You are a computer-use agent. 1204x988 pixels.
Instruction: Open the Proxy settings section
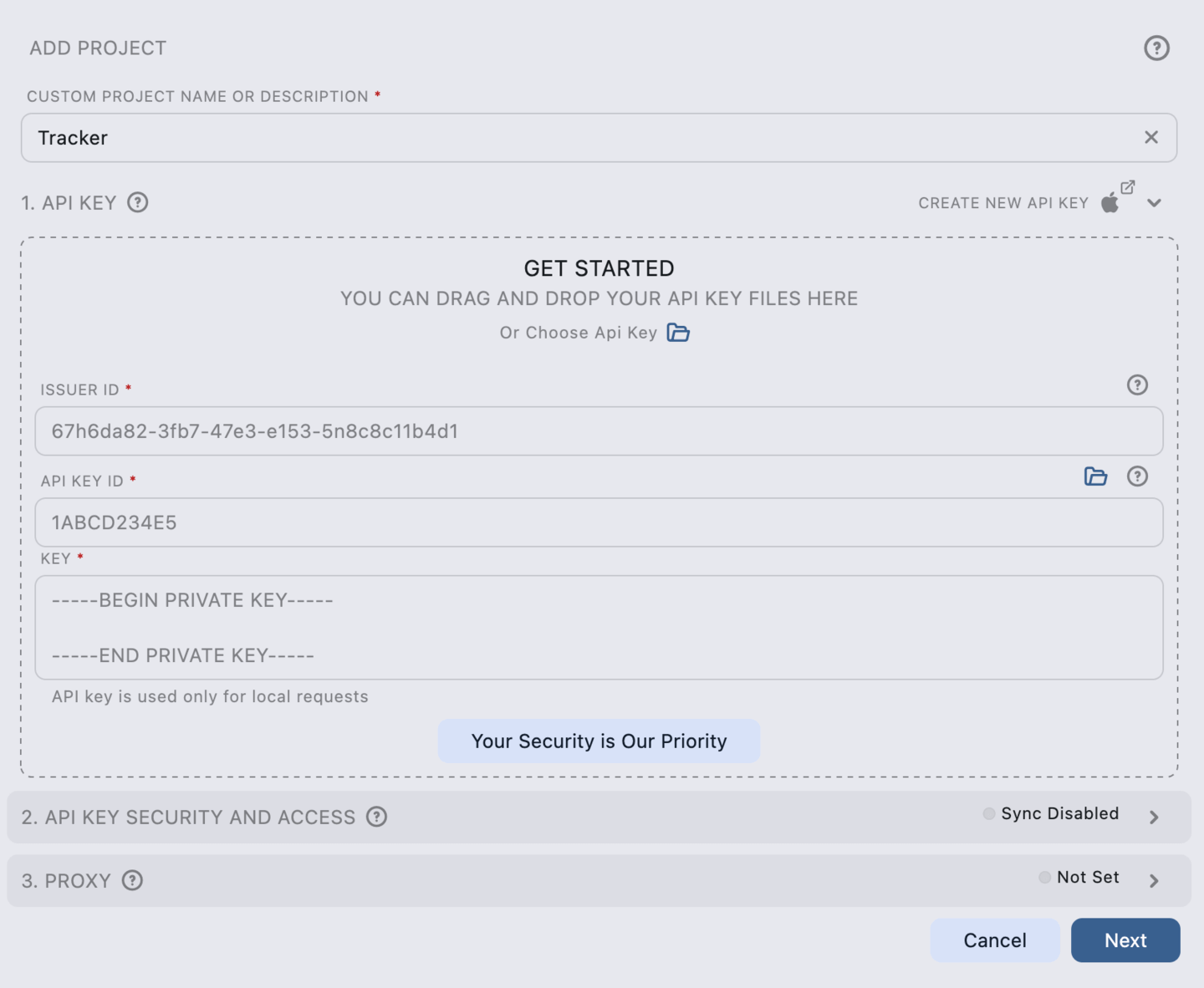(1154, 880)
